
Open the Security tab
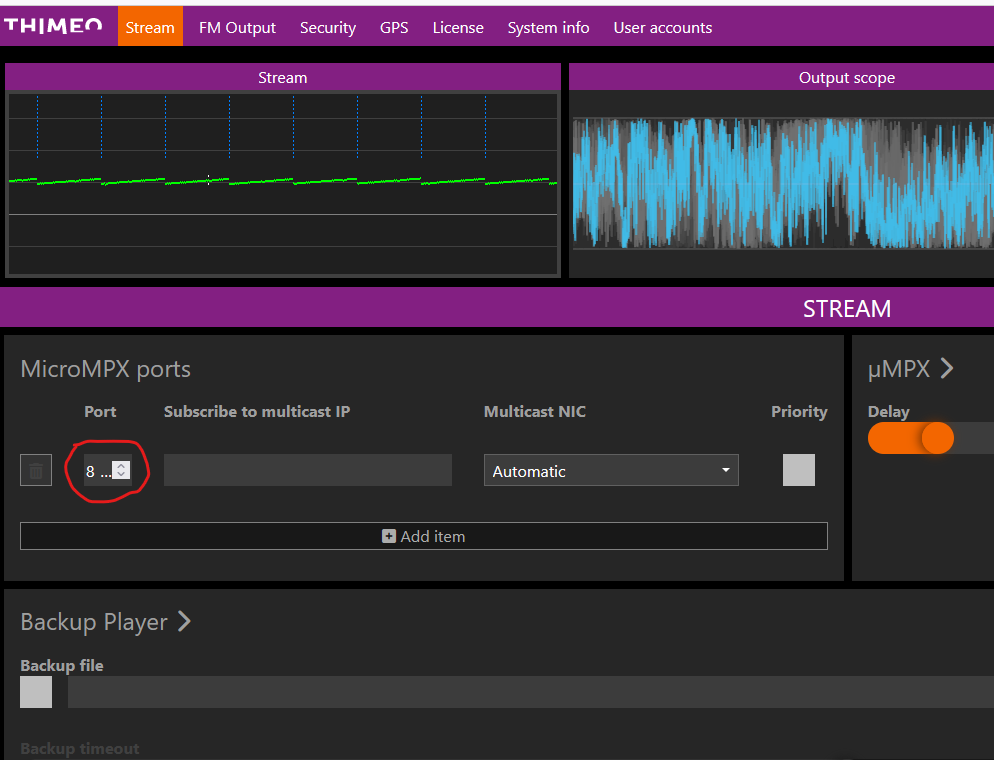coord(328,28)
